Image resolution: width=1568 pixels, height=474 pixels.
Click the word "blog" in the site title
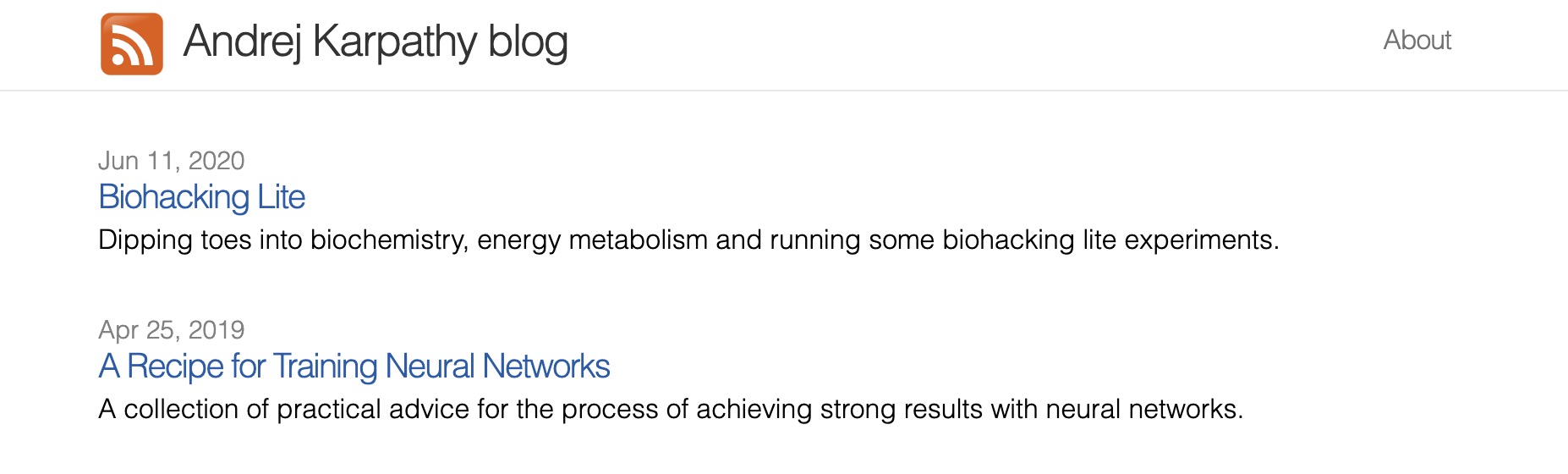tap(528, 42)
